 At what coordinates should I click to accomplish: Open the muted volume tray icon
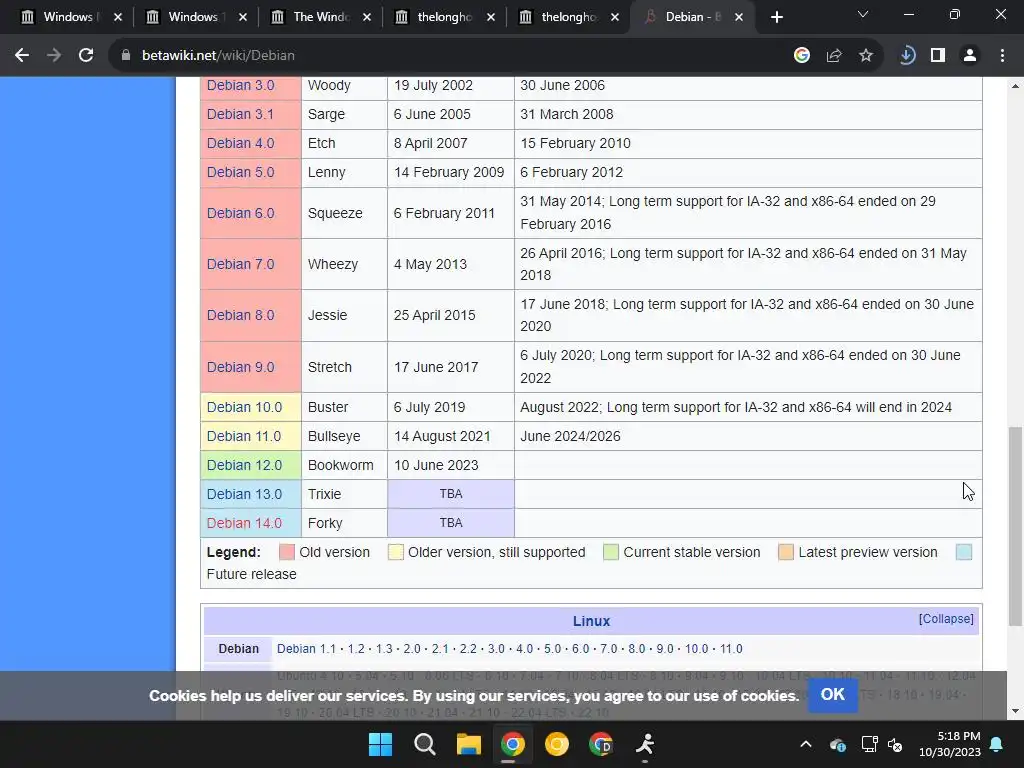click(x=895, y=744)
